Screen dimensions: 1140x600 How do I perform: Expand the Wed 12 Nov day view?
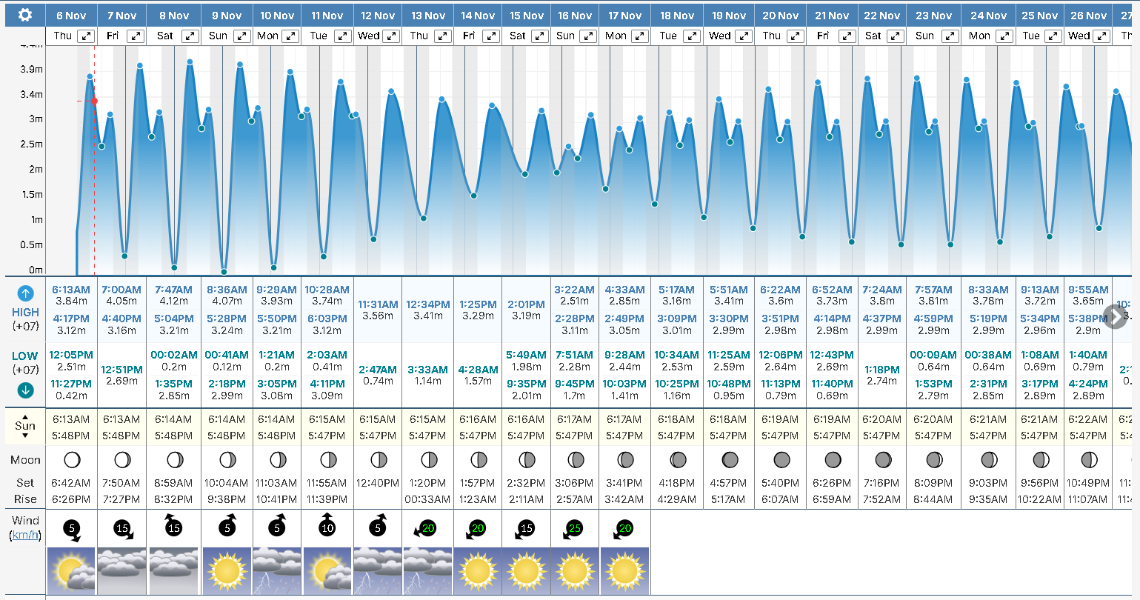coord(394,36)
